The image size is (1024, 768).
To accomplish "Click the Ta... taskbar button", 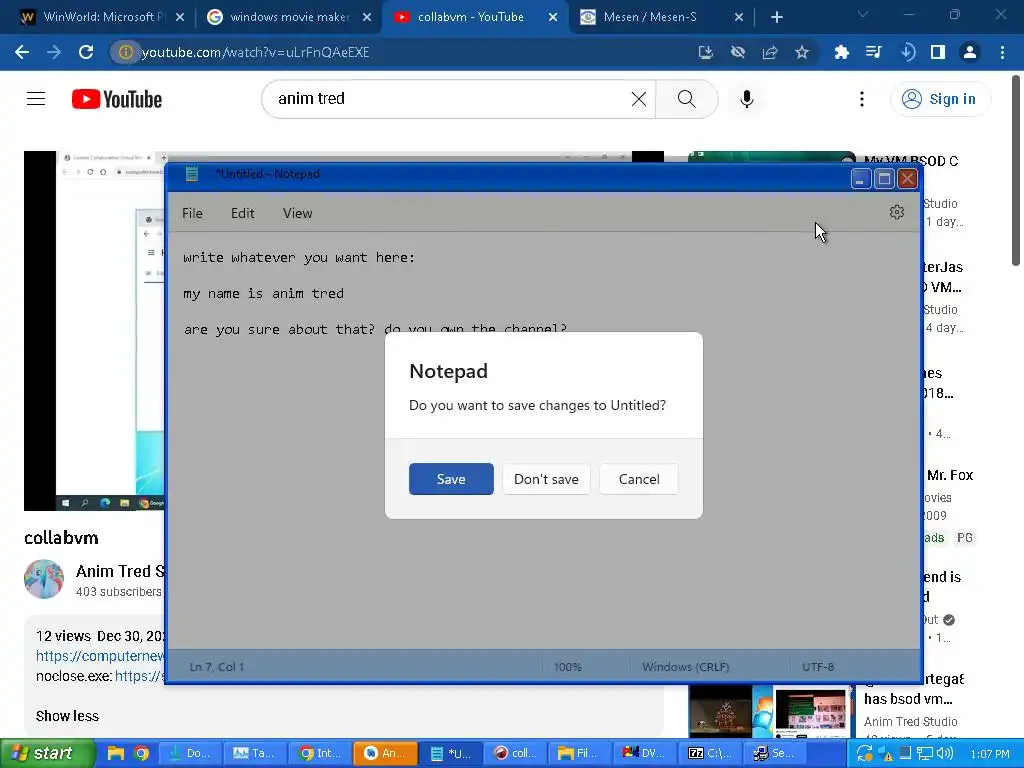I will 255,753.
